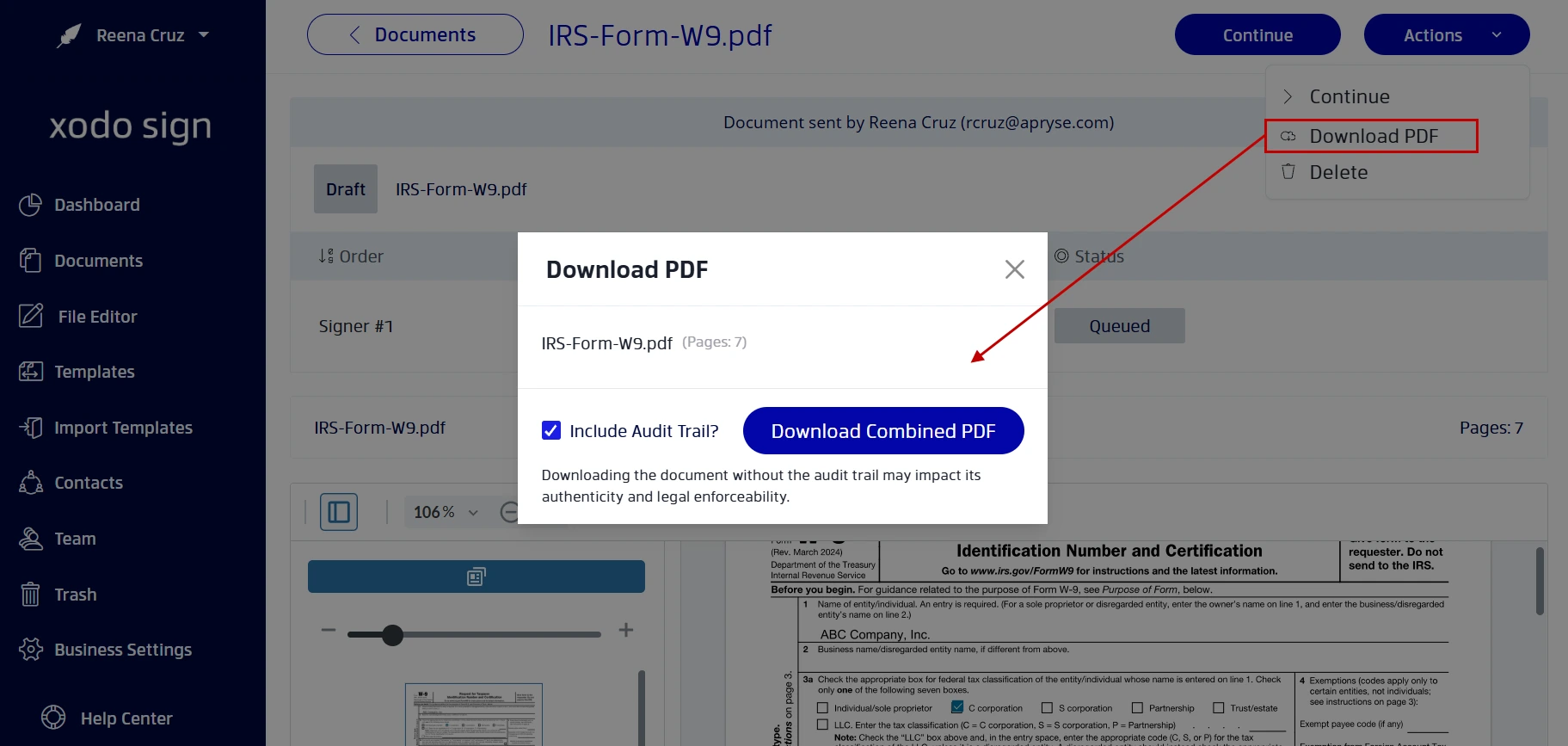Close the Download PDF dialog
This screenshot has width=1568, height=746.
click(x=1015, y=269)
